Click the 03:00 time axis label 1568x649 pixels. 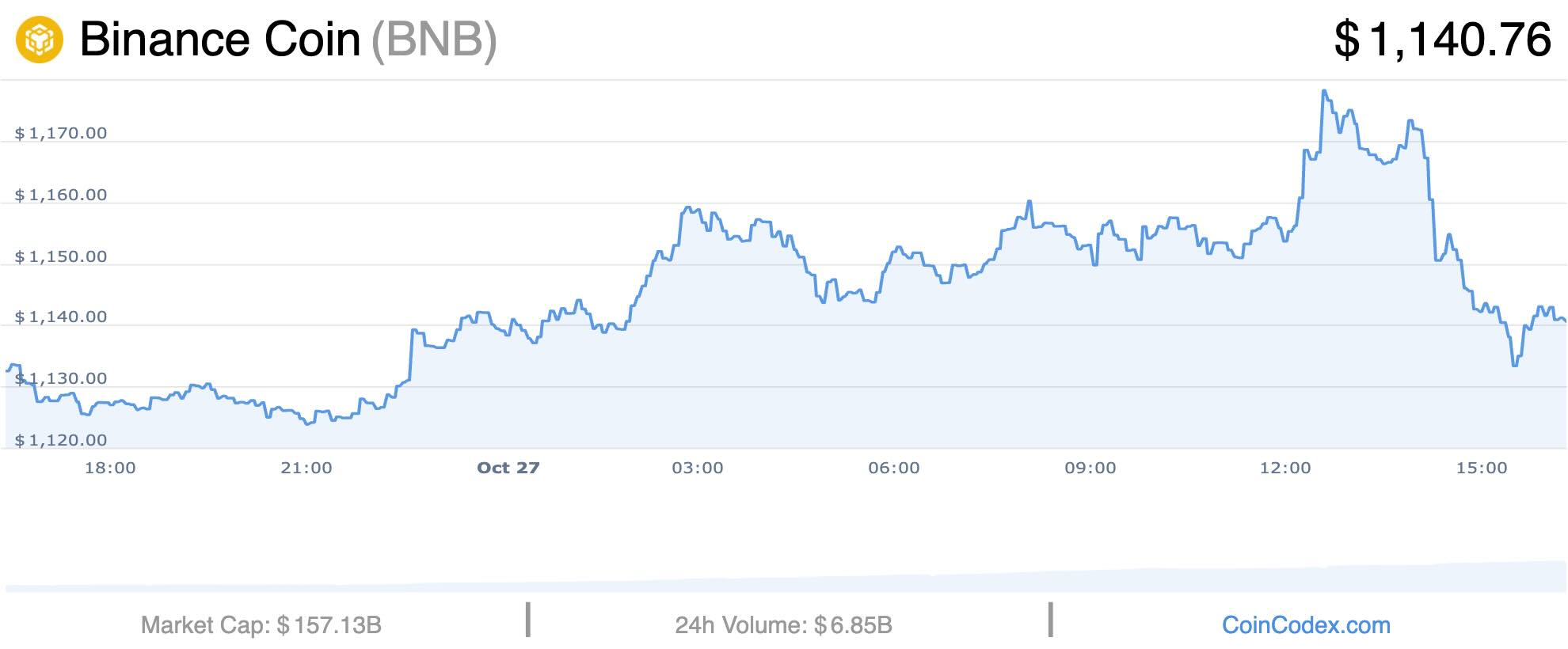coord(698,468)
